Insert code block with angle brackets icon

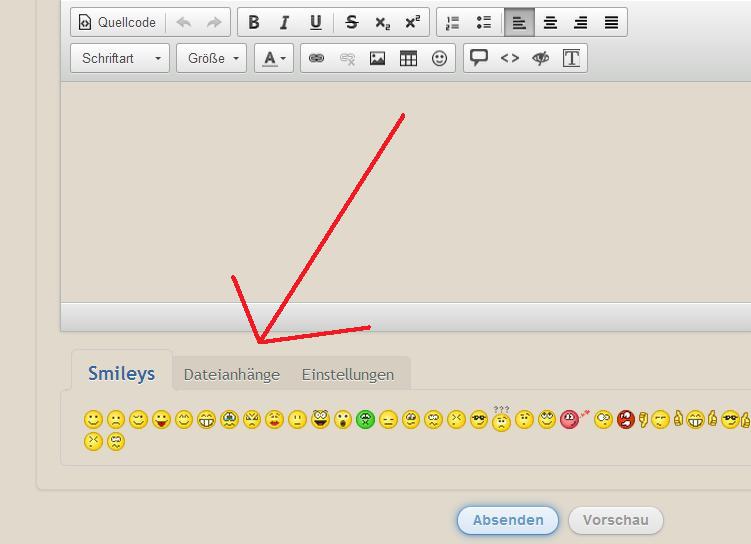click(510, 58)
